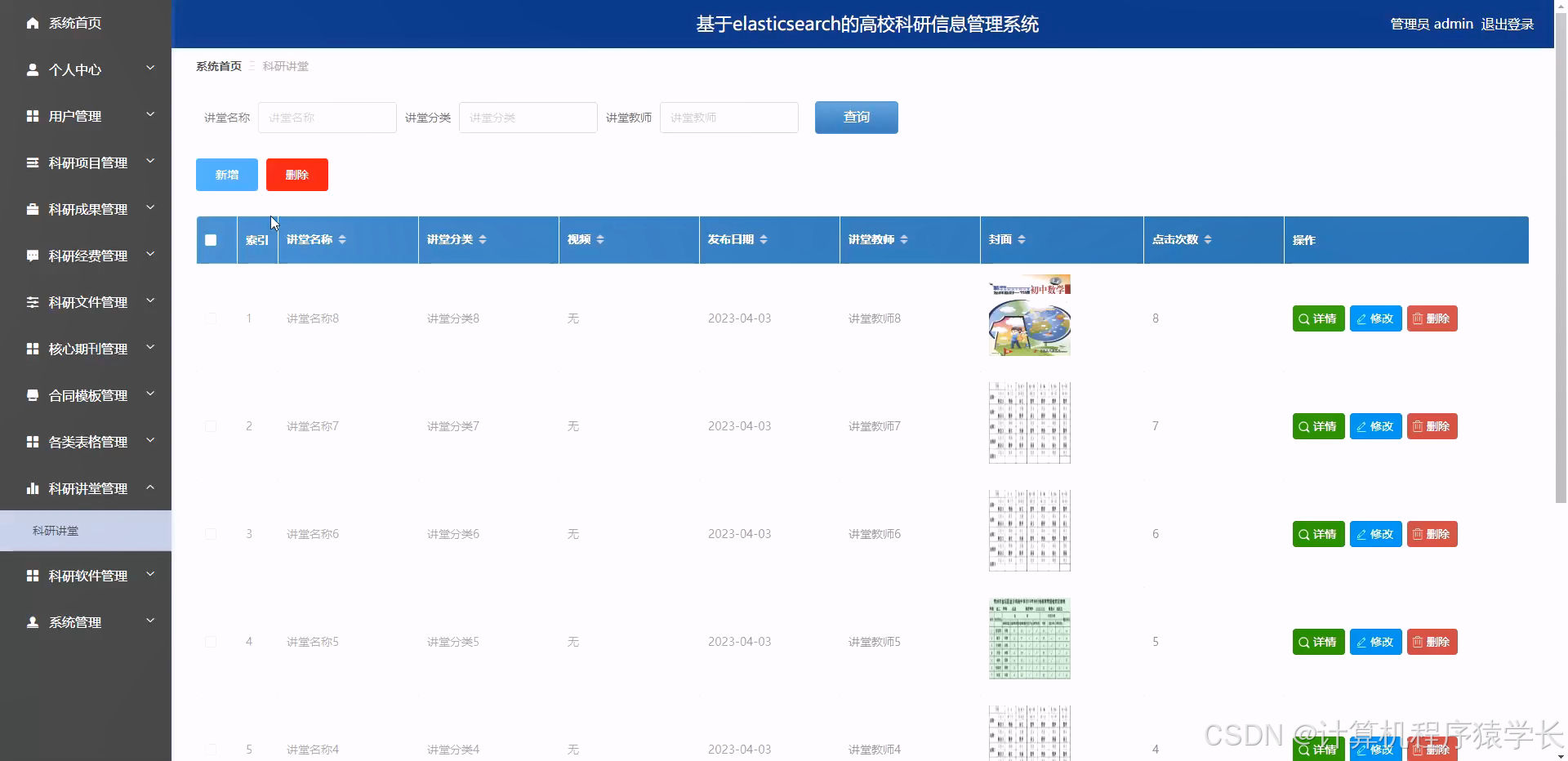Viewport: 1568px width, 761px height.
Task: Sort by 视频 column arrows
Action: tap(600, 239)
